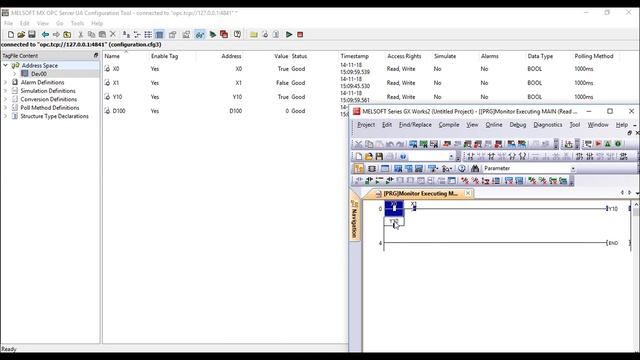The width and height of the screenshot is (640, 360).
Task: Click Cut scissors icon in OPC toolbar
Action: coord(81,35)
